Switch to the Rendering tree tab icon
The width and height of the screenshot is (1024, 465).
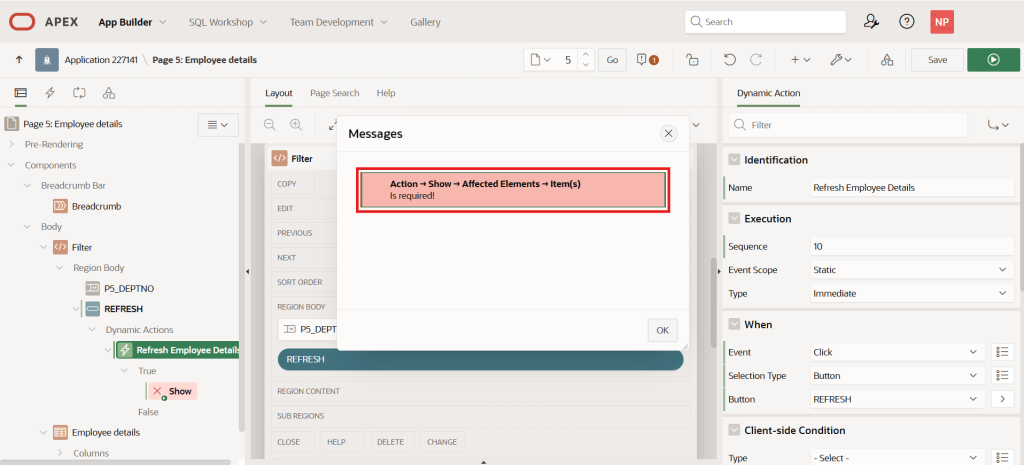coord(21,93)
